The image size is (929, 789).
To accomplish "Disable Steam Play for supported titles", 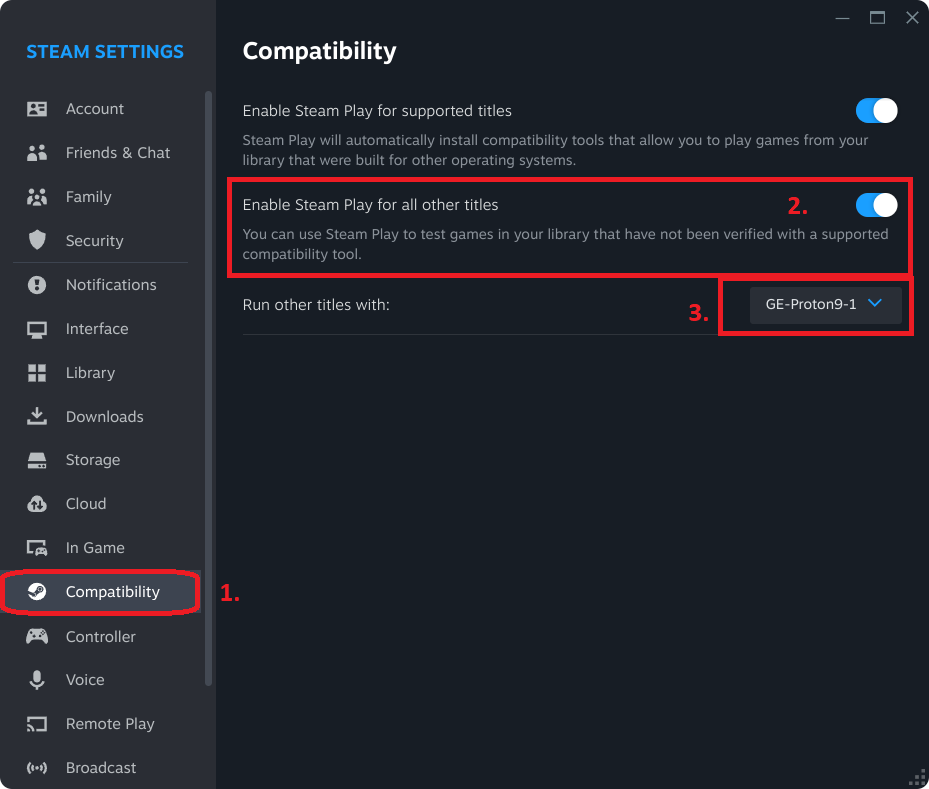I will point(876,111).
